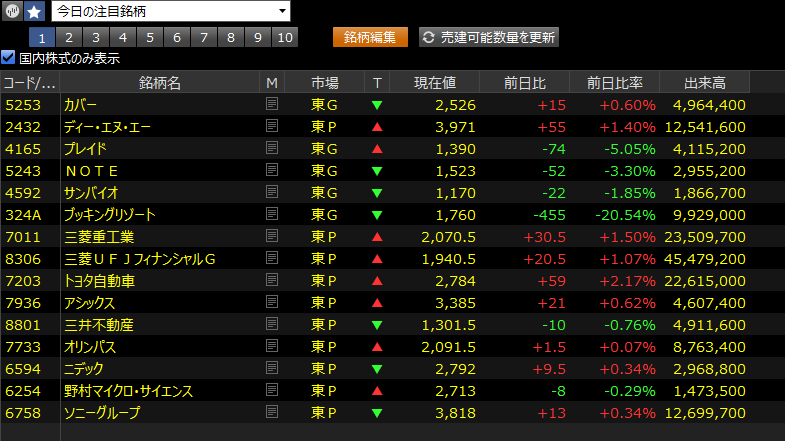The width and height of the screenshot is (785, 441).
Task: Switch to page tab 5
Action: point(150,38)
